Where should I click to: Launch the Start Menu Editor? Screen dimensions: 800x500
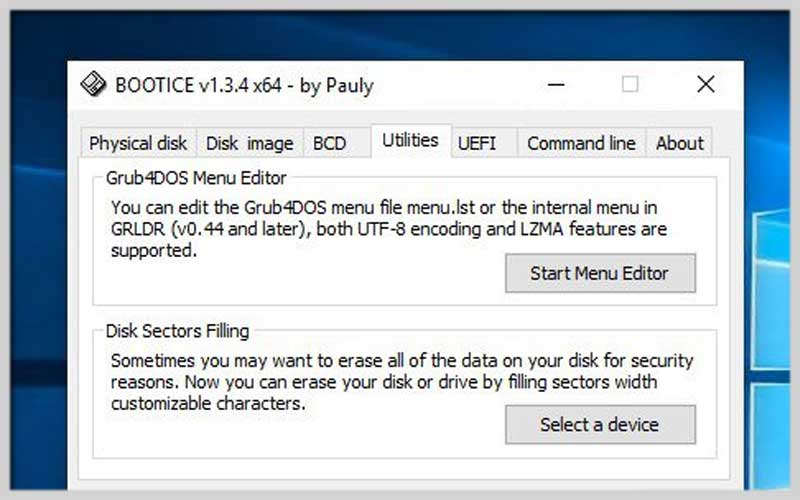(600, 273)
